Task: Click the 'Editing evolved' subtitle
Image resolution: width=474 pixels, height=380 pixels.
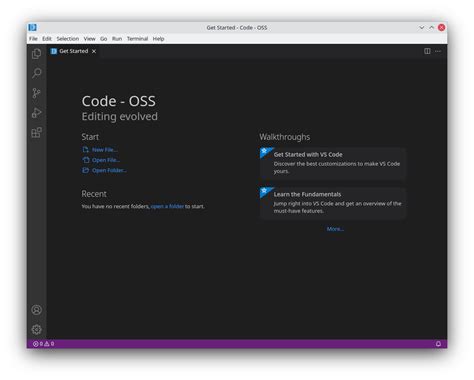Action: click(120, 116)
